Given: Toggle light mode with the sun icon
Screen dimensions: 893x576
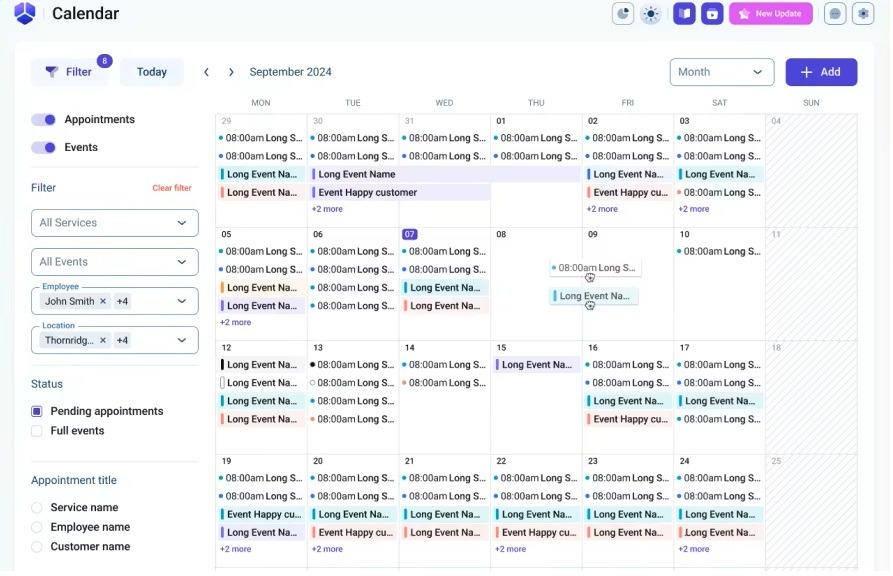Looking at the screenshot, I should coord(651,14).
